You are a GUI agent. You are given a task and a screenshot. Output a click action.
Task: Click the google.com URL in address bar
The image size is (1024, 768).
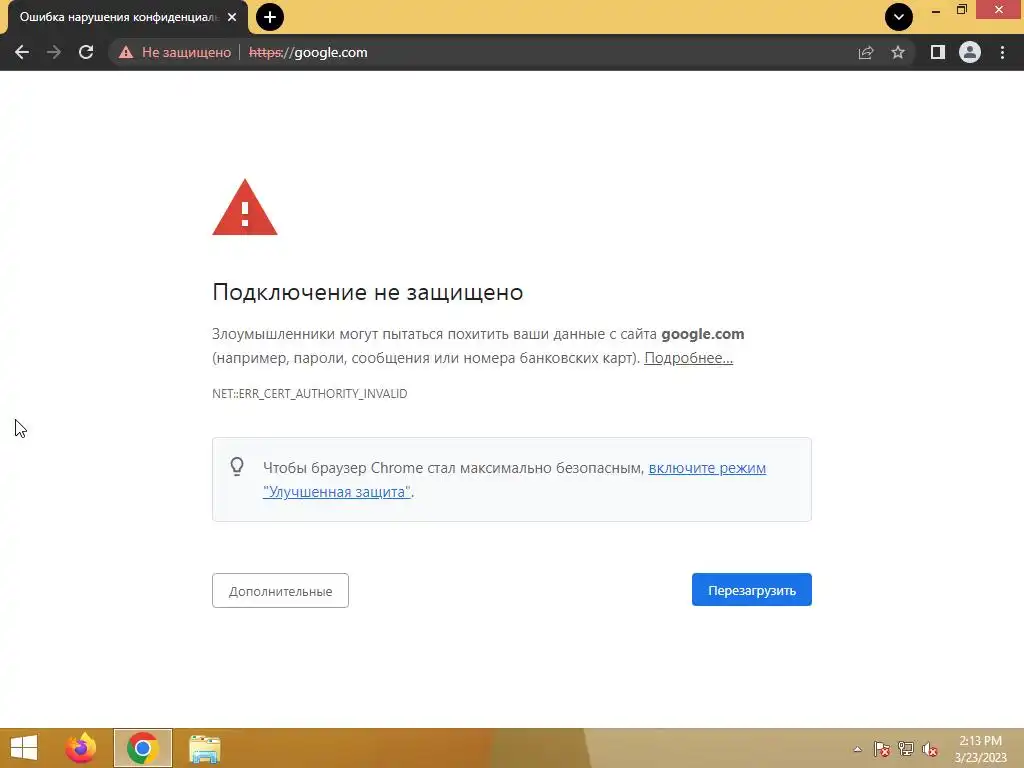point(308,52)
